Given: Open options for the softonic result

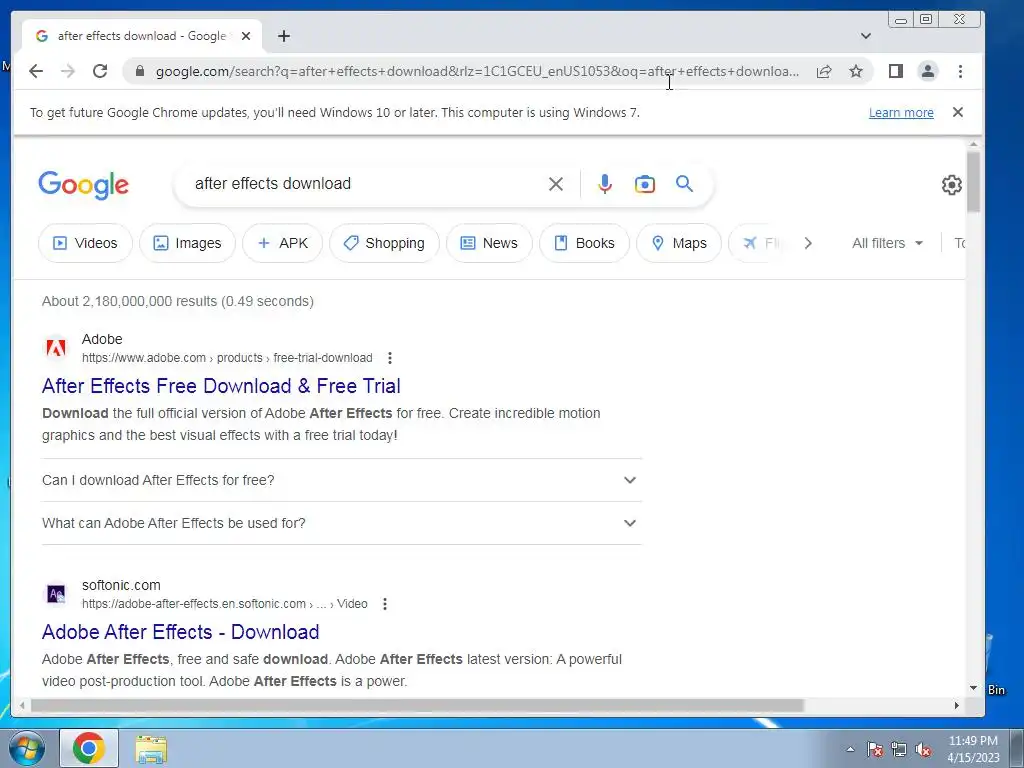Looking at the screenshot, I should [x=385, y=604].
